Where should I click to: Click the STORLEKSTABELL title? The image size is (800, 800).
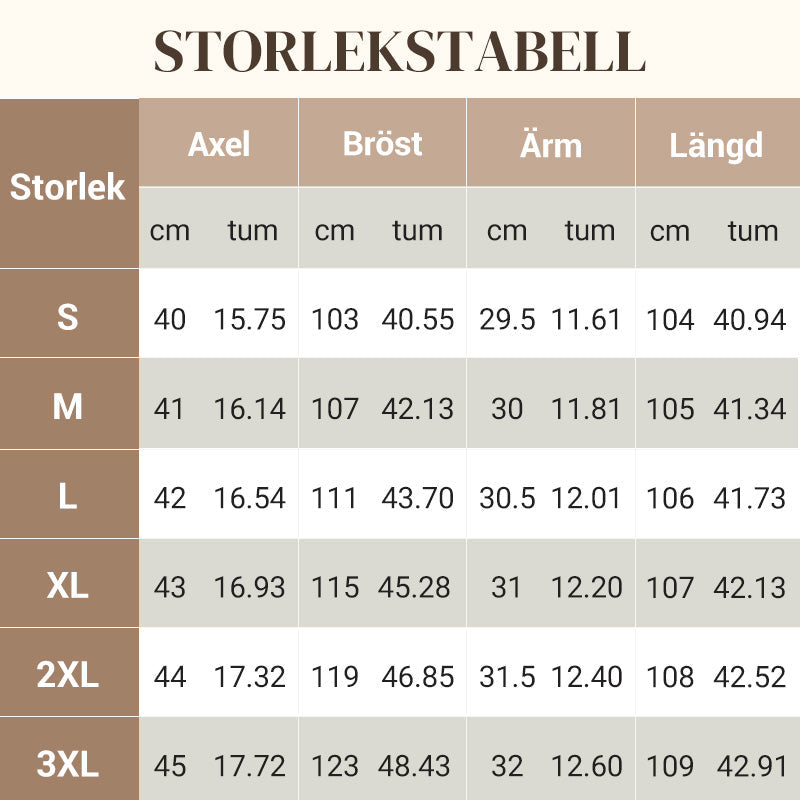[399, 51]
